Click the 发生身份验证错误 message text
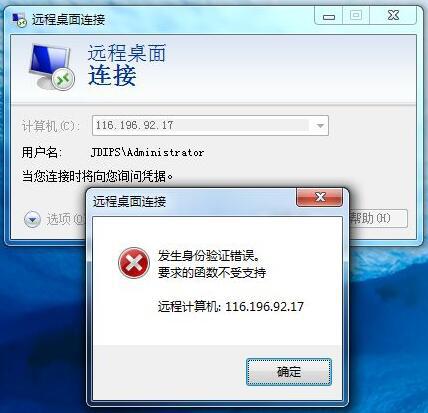The width and height of the screenshot is (428, 413). (209, 256)
